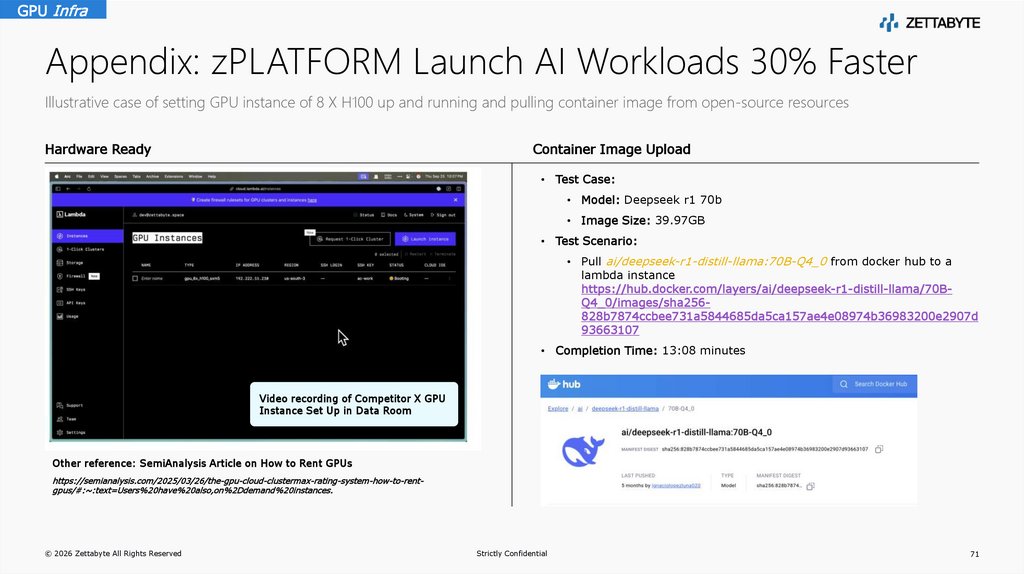Open the last-pushed author profile link
The height and width of the screenshot is (574, 1024).
click(x=676, y=486)
